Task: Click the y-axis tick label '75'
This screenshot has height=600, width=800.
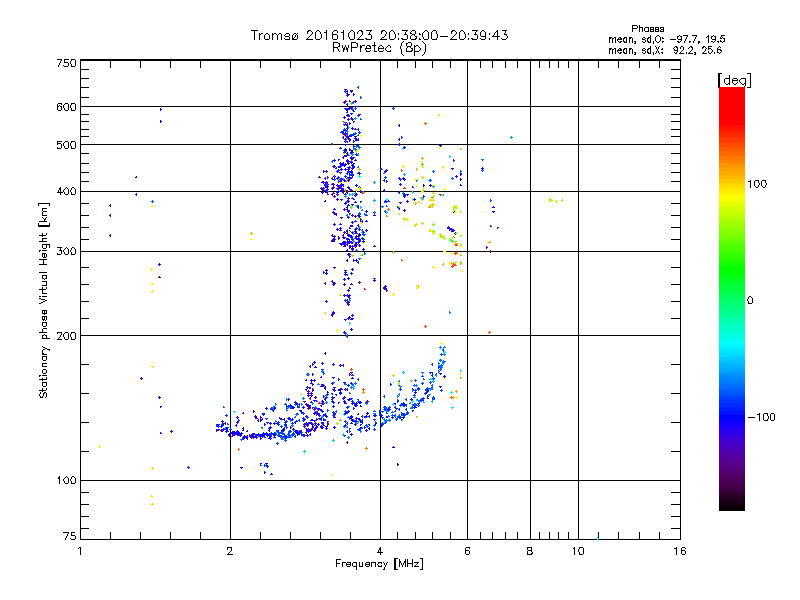Action: point(70,536)
